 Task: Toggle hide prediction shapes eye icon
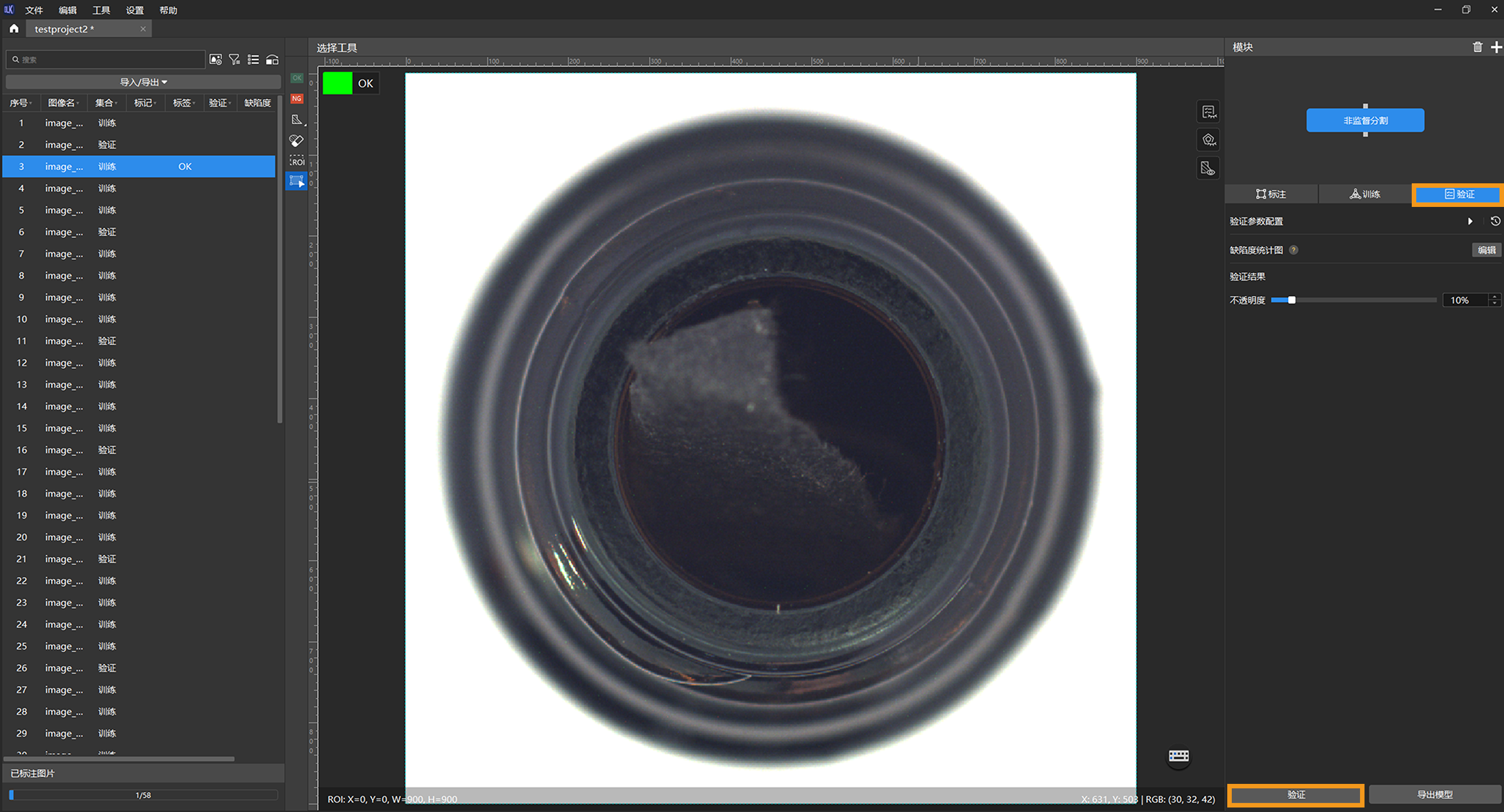(1208, 140)
